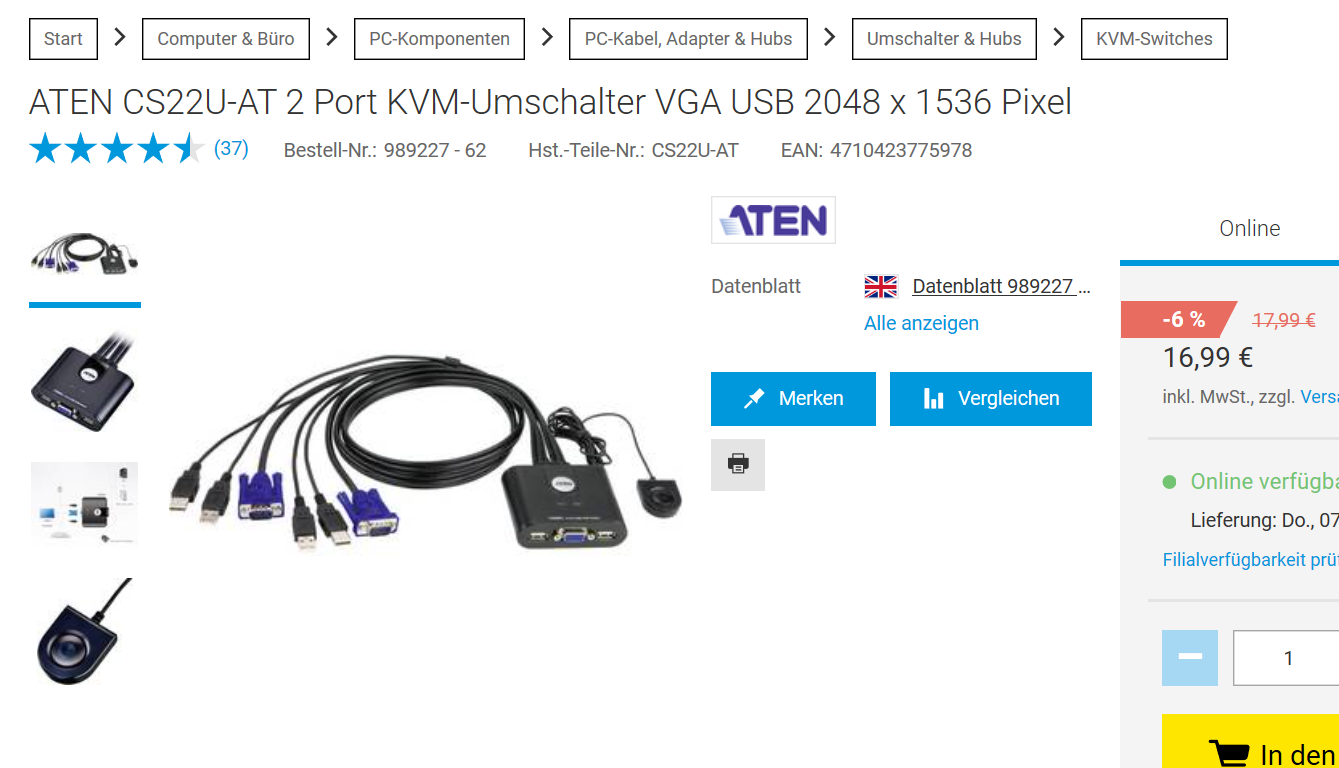Click the Alle anzeigen link
The height and width of the screenshot is (768, 1339).
[x=921, y=323]
